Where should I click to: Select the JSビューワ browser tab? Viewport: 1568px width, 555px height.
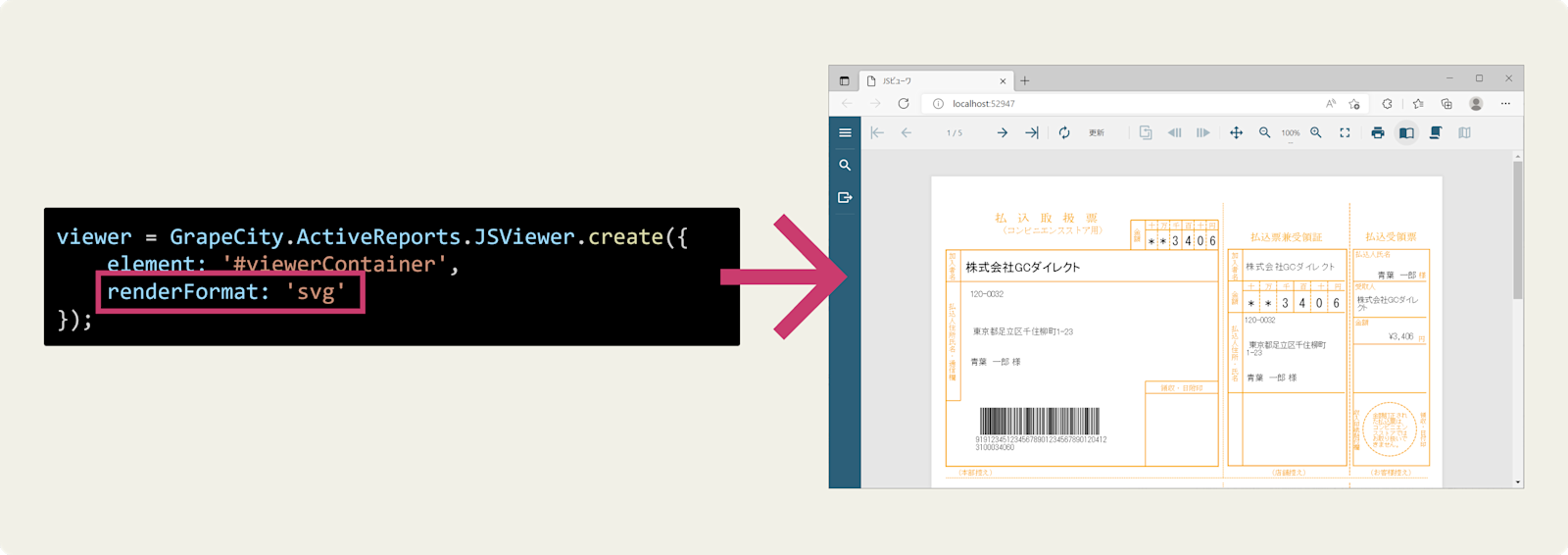point(935,81)
